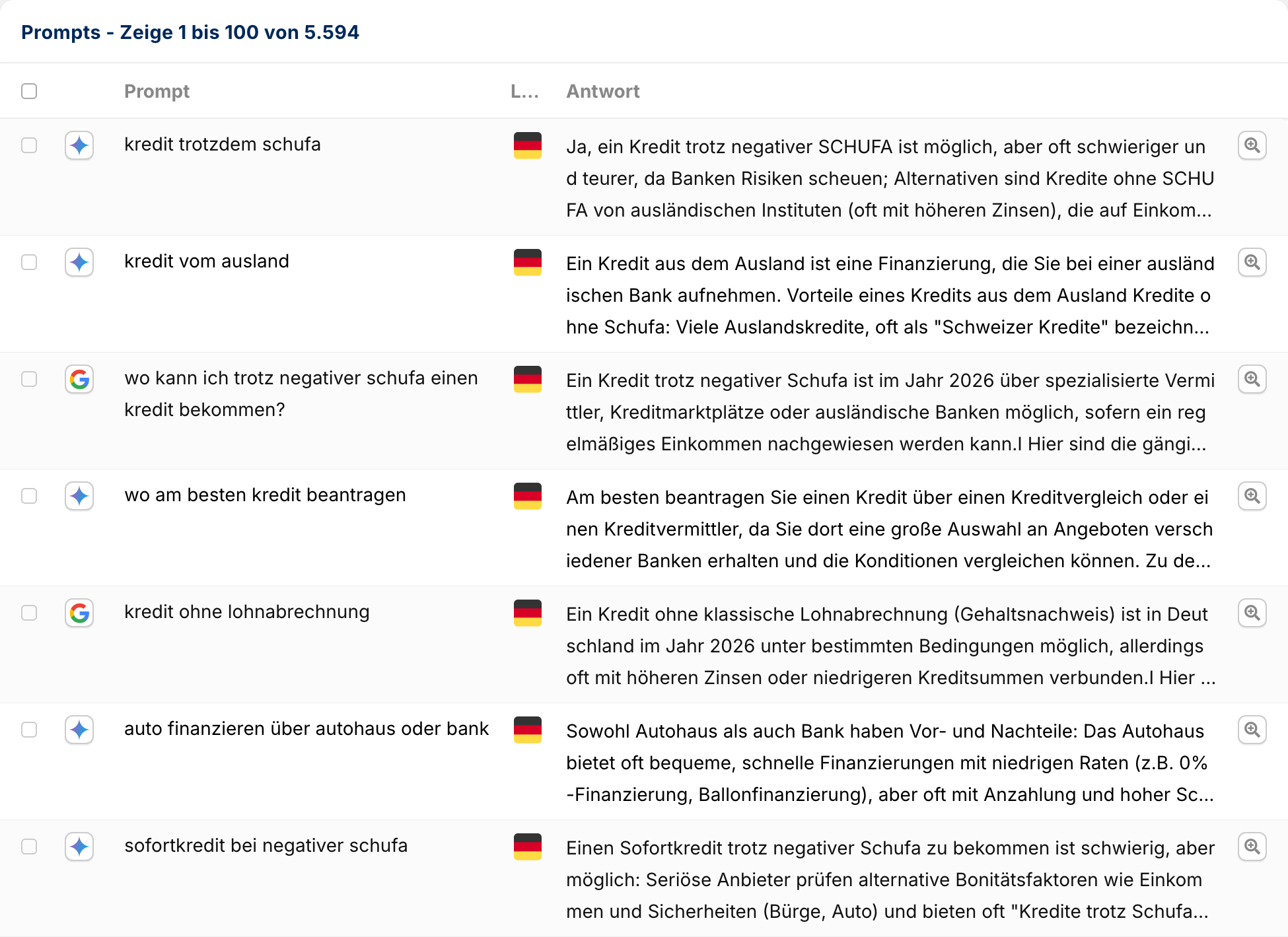This screenshot has height=937, width=1288.
Task: Click magnifier in 'sofortkredit bei negativer schufa' row
Action: click(x=1252, y=847)
